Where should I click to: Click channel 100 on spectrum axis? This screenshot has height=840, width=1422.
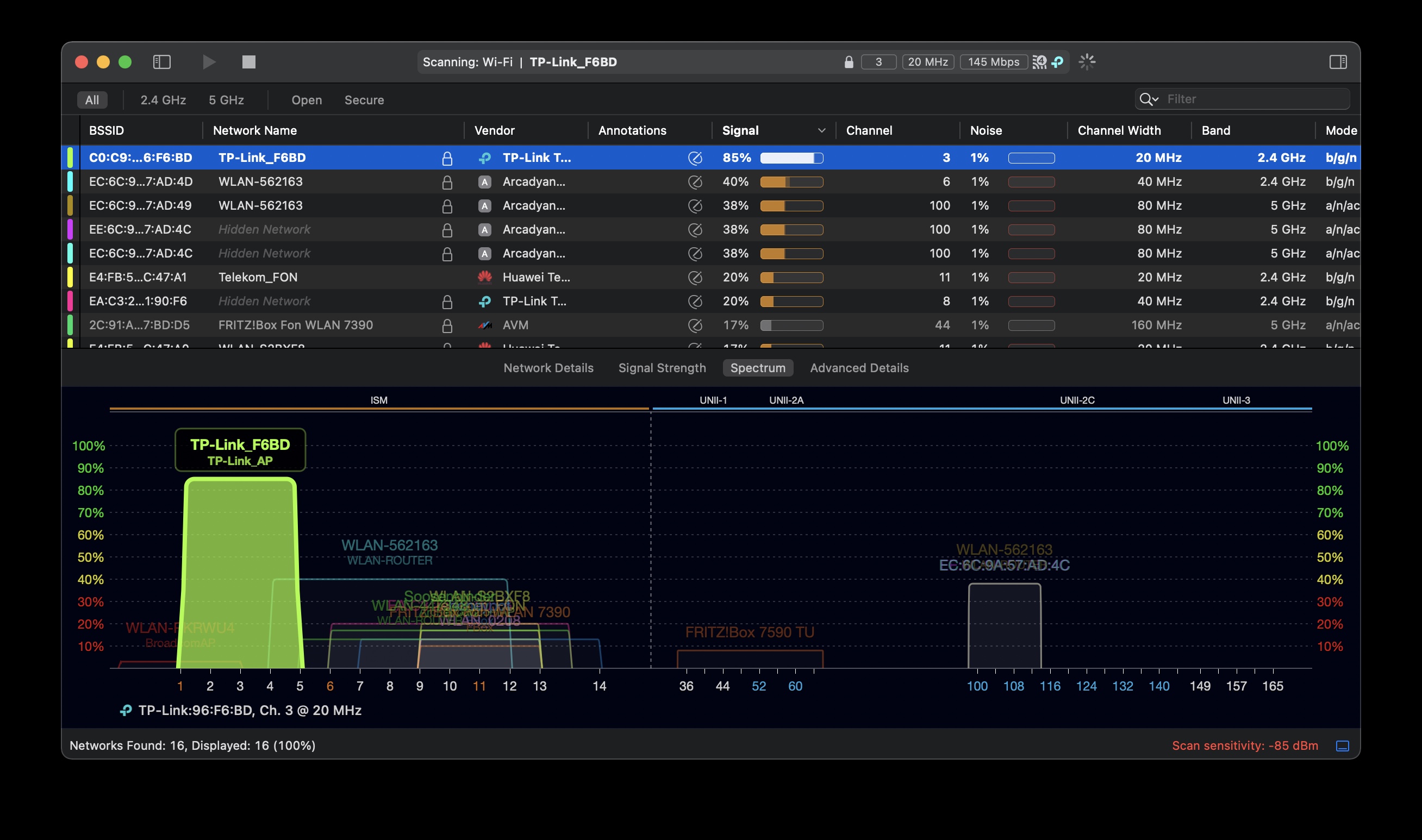click(977, 686)
